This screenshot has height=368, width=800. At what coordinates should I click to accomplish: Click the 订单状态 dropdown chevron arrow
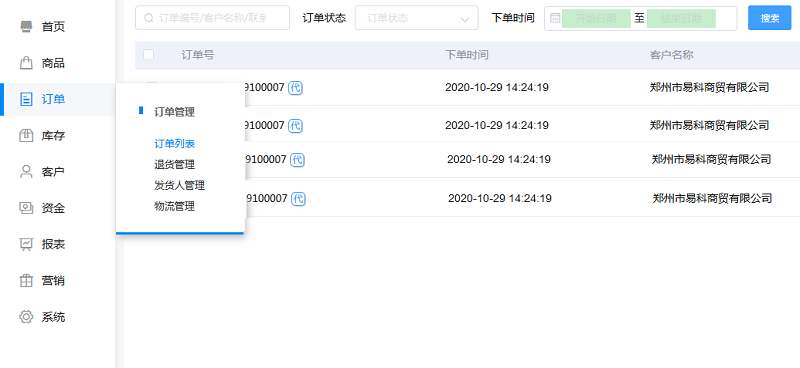coord(465,19)
